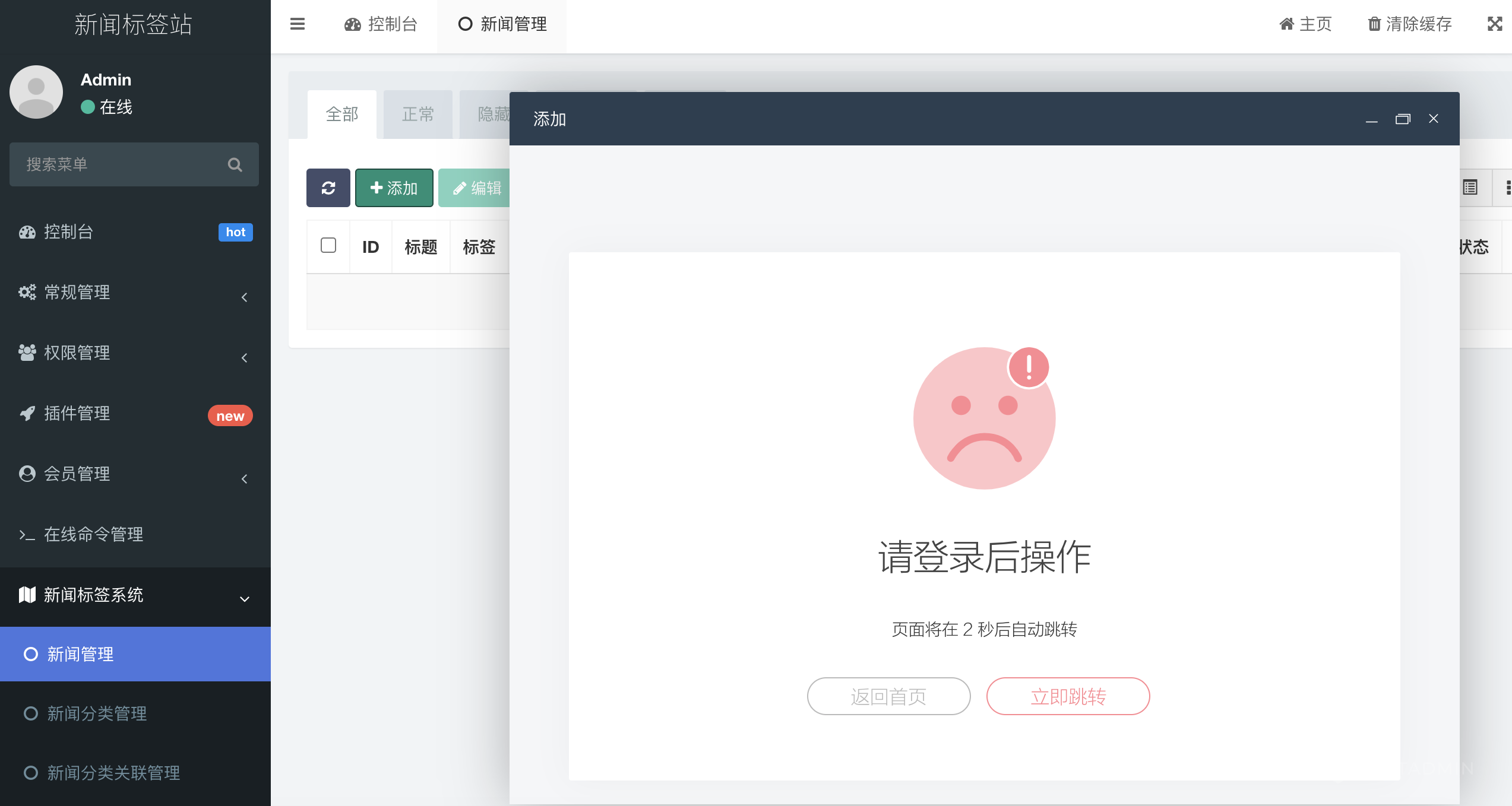The width and height of the screenshot is (1512, 806).
Task: Select 新闻分类管理 sidebar item
Action: [97, 713]
